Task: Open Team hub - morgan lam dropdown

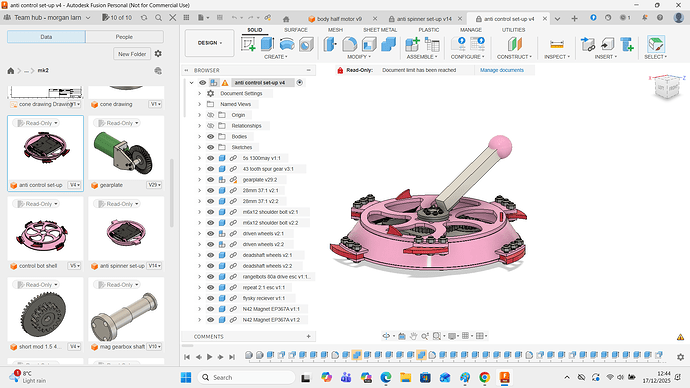Action: click(47, 18)
